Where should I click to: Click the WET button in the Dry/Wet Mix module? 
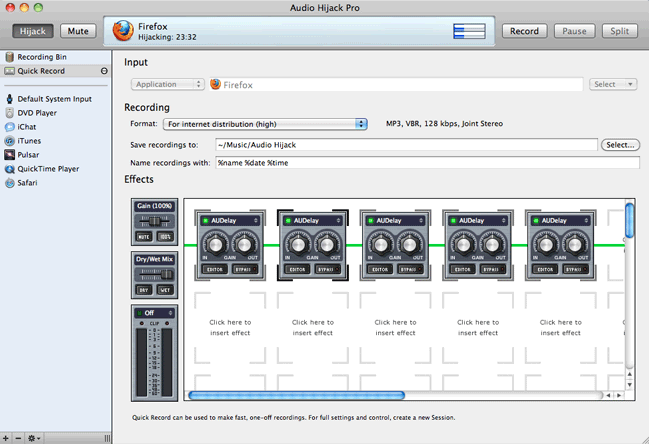(x=165, y=290)
